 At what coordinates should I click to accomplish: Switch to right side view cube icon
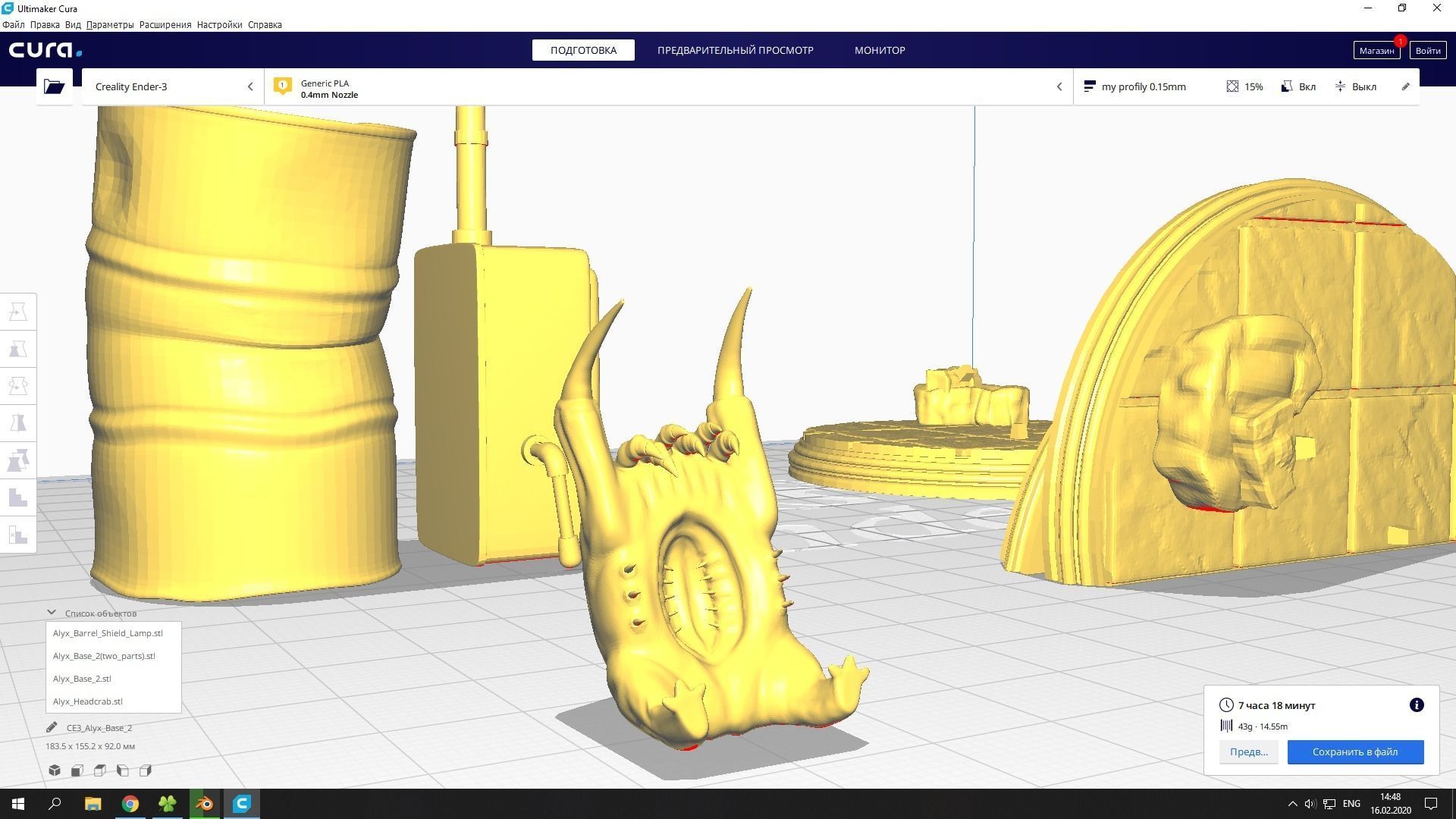coord(146,770)
